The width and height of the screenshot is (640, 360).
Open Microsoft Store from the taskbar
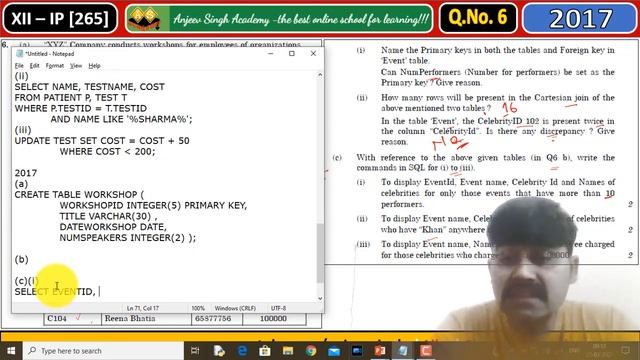(265, 351)
